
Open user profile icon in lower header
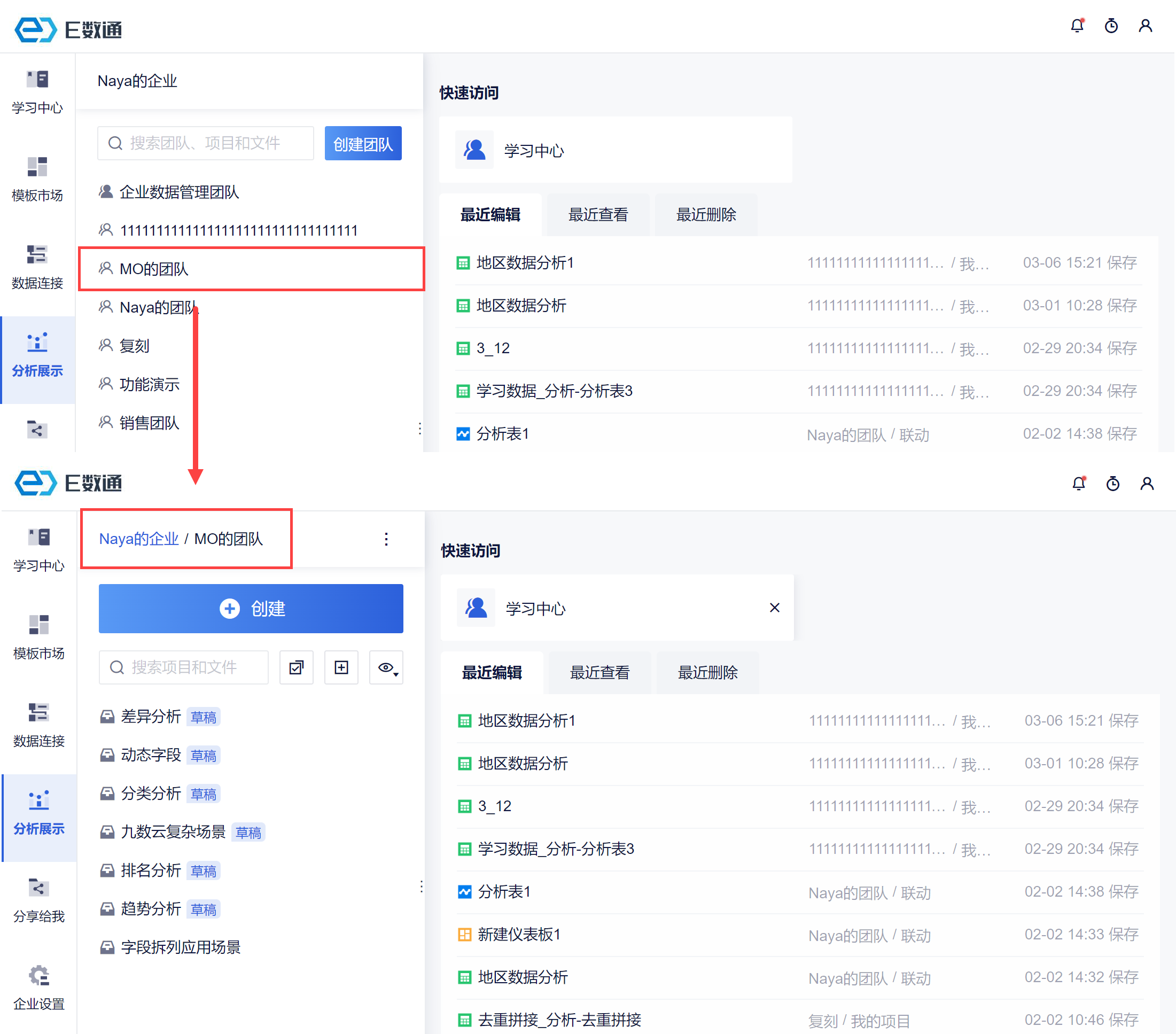pyautogui.click(x=1146, y=484)
